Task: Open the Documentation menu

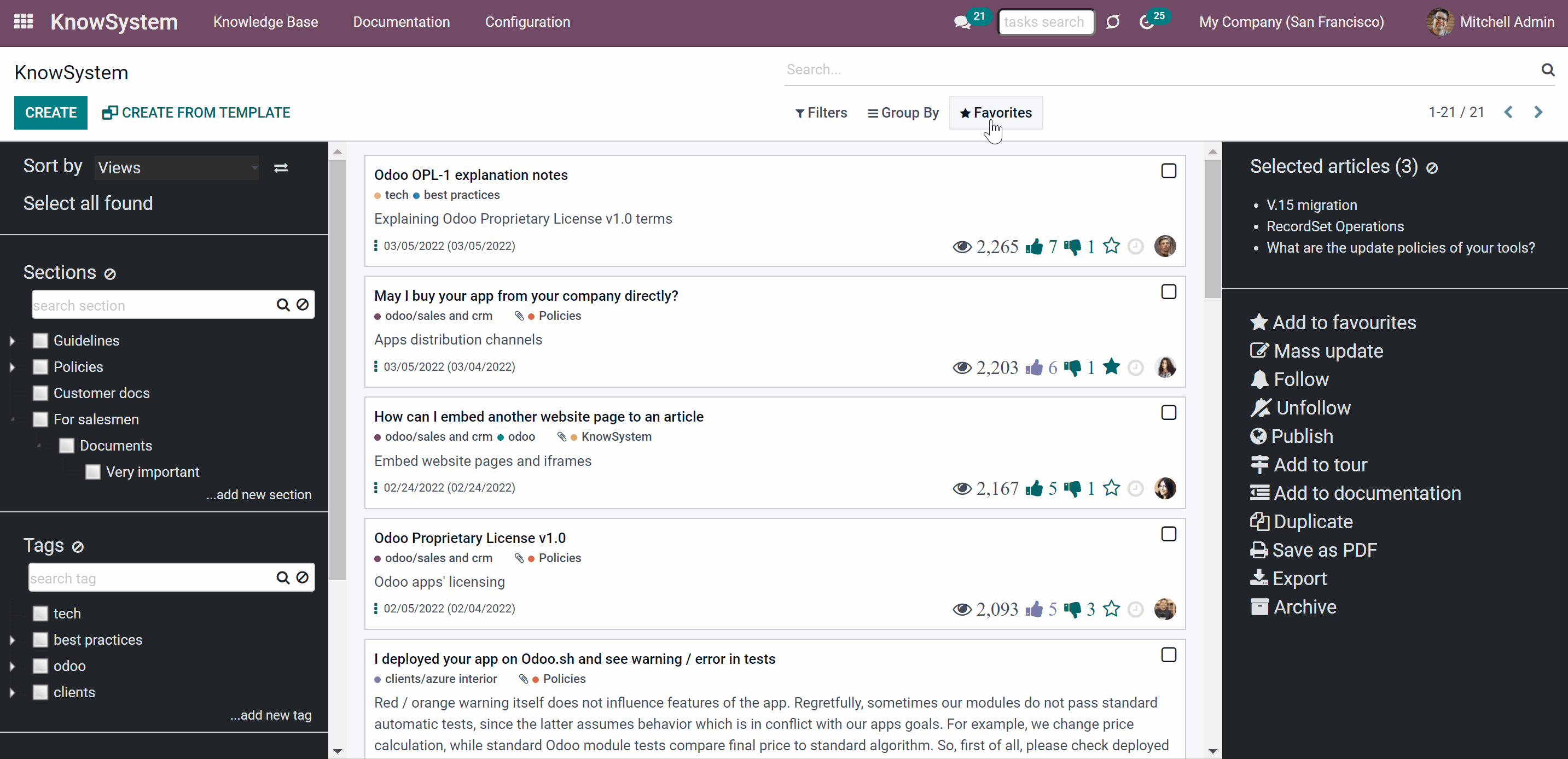Action: tap(401, 22)
